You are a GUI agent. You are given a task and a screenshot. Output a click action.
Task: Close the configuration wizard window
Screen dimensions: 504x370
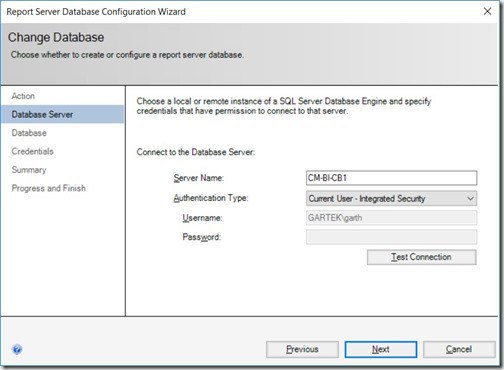coord(487,11)
